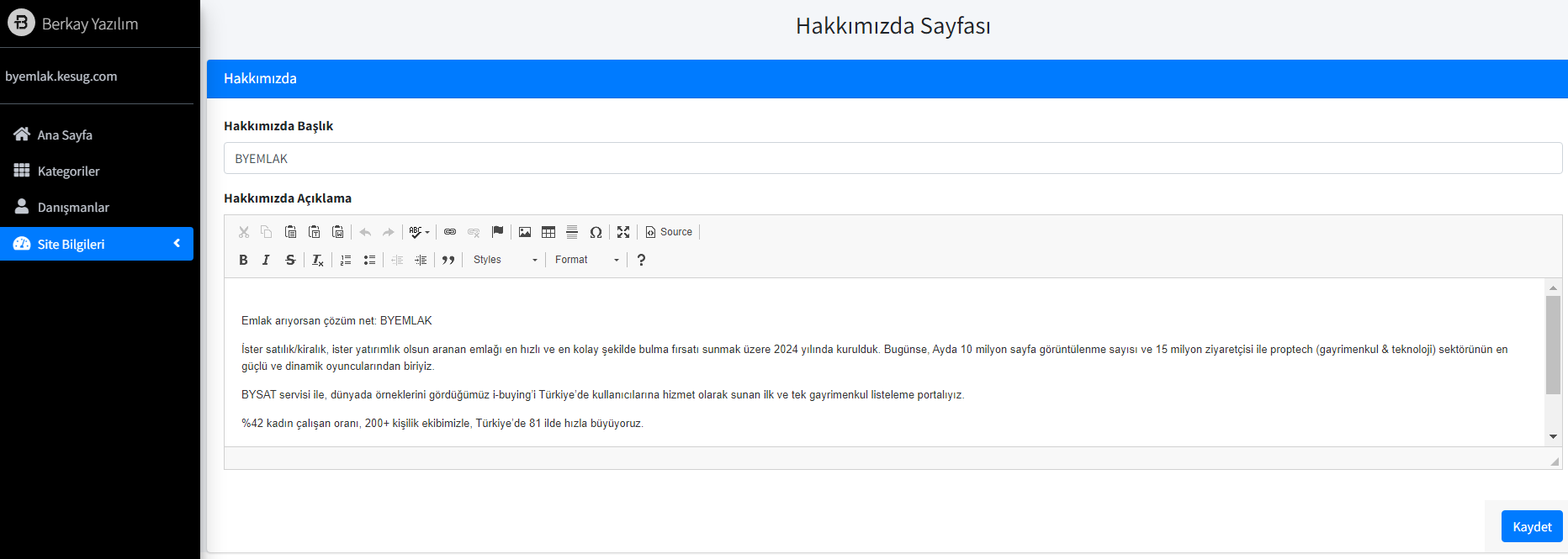Toggle Source view of editor

coord(669,232)
